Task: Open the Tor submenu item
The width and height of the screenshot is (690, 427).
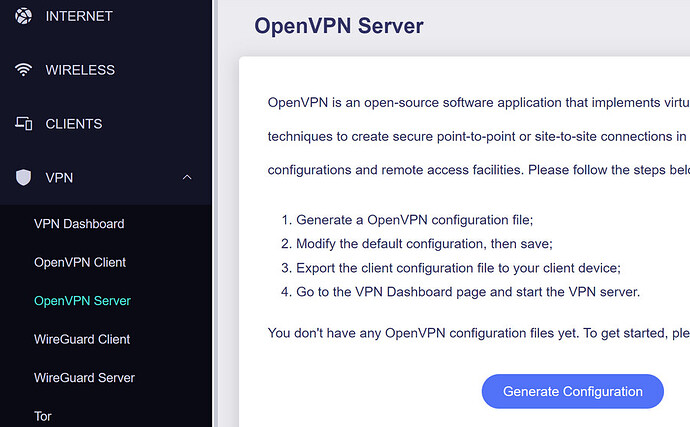Action: [x=42, y=416]
